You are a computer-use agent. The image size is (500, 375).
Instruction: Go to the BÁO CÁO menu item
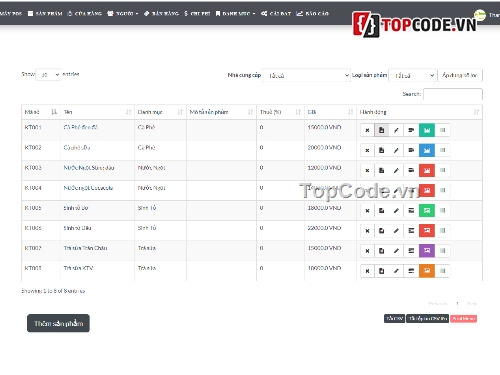pyautogui.click(x=312, y=14)
